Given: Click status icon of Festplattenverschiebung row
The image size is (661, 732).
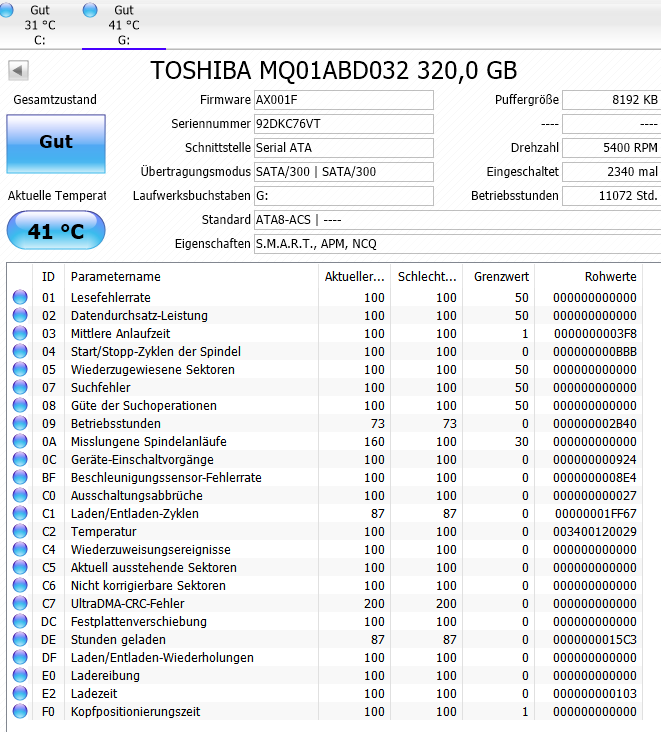Looking at the screenshot, I should tap(20, 621).
